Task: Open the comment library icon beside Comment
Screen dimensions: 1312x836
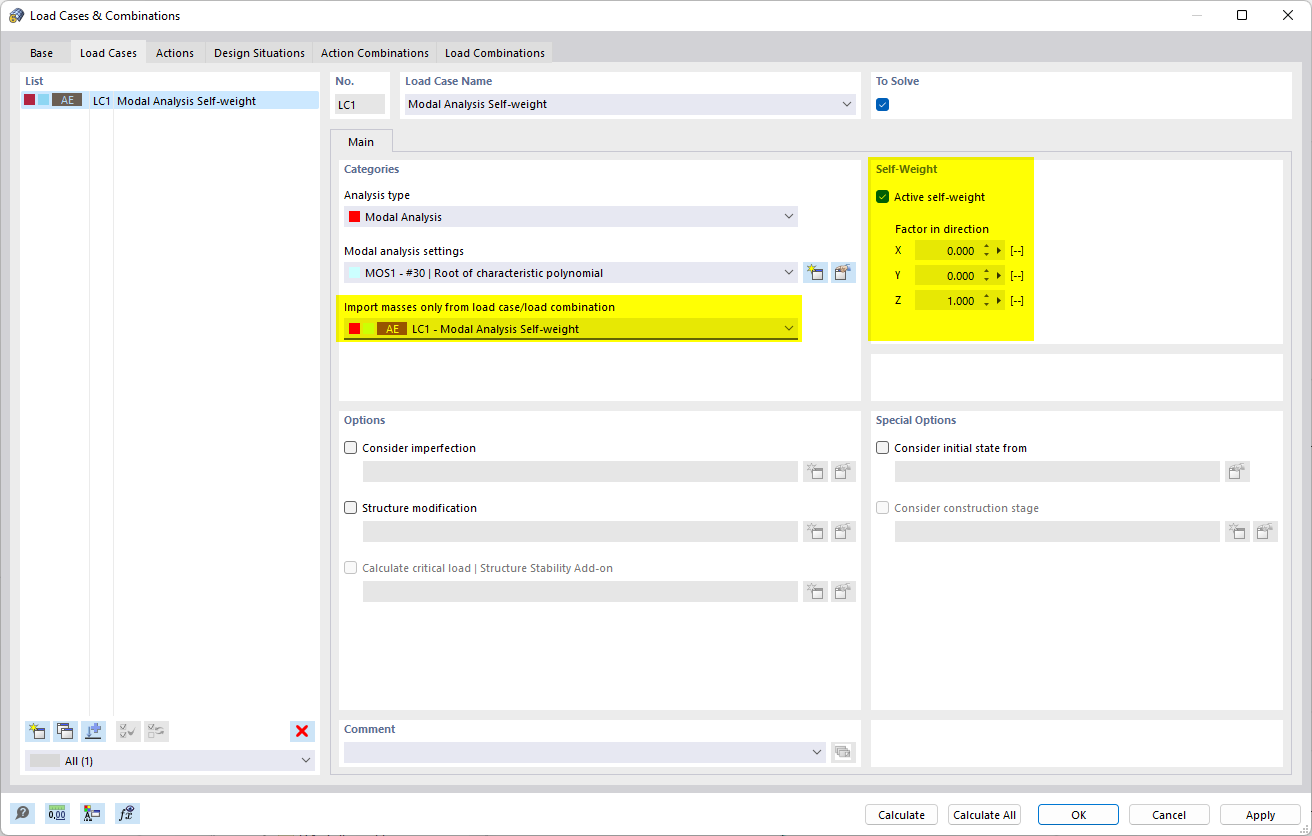Action: point(843,752)
